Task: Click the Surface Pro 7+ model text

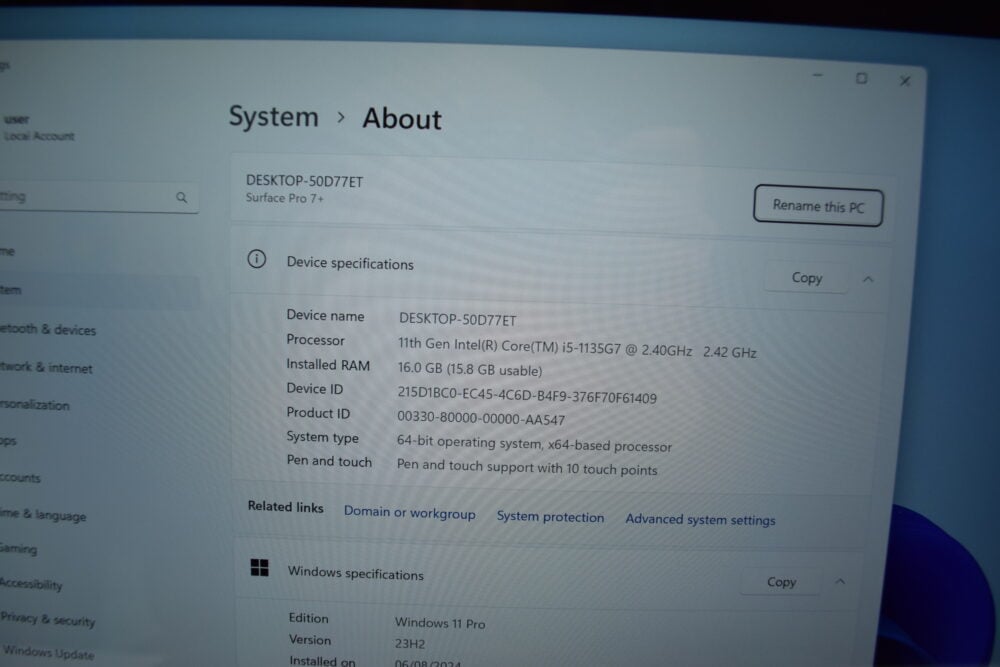Action: click(284, 198)
